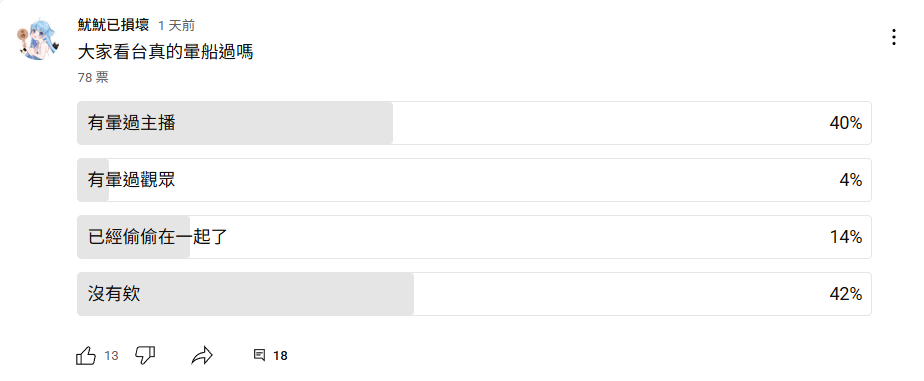
Task: Open the 魷魷已損壞 channel name link
Action: (113, 25)
